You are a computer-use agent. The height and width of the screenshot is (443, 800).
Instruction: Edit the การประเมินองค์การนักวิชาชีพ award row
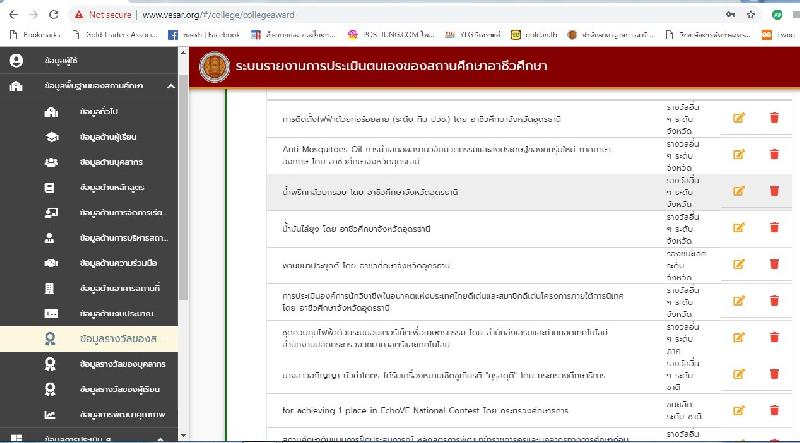point(738,301)
